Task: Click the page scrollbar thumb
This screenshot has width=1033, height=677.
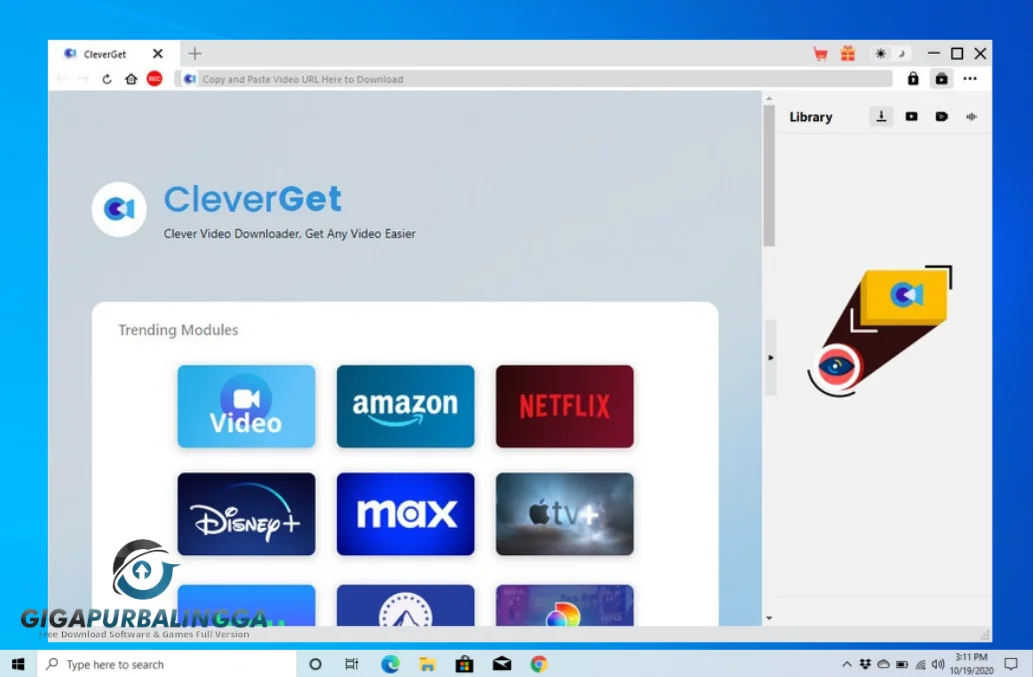Action: (x=769, y=175)
